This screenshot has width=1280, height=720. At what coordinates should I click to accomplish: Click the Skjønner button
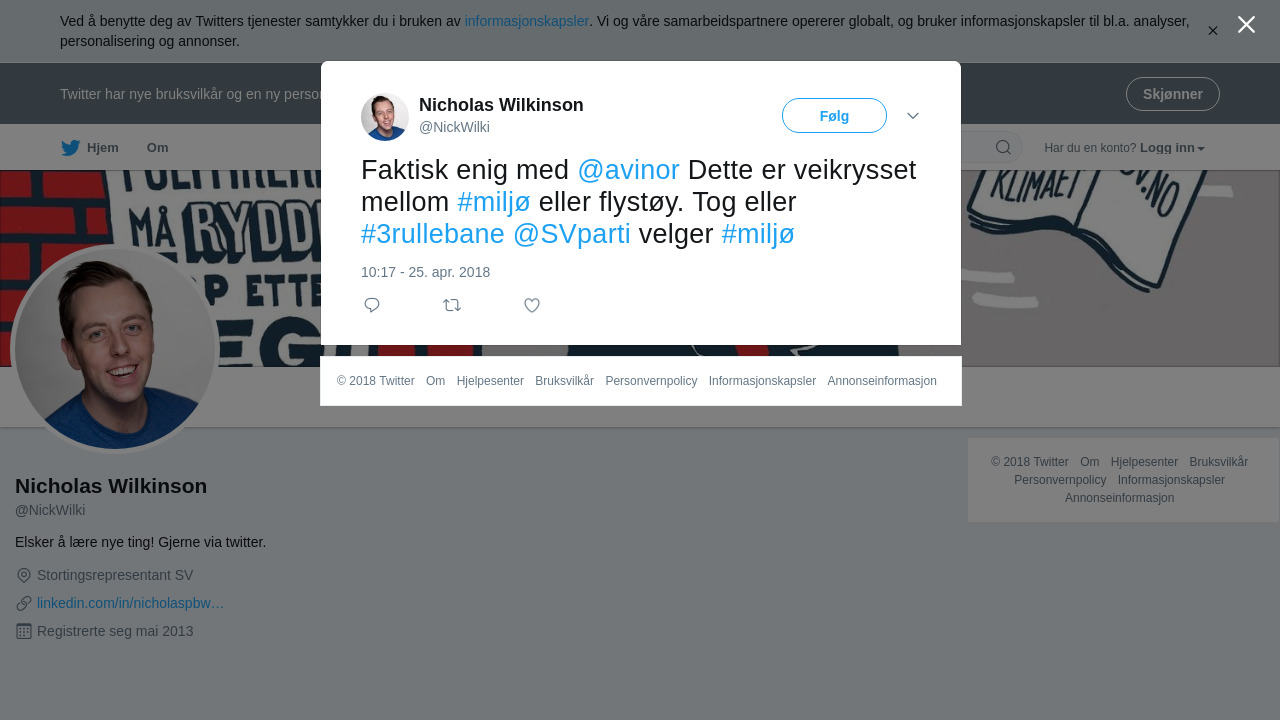[1172, 94]
